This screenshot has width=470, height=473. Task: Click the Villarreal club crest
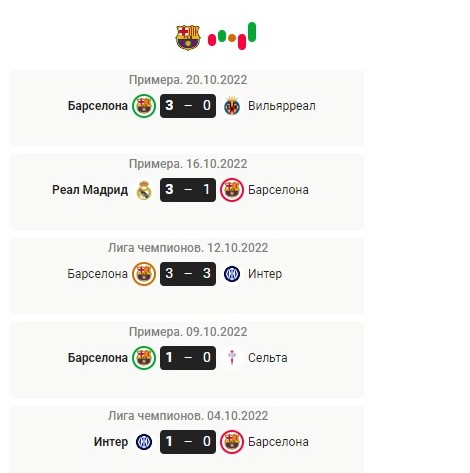tap(232, 106)
